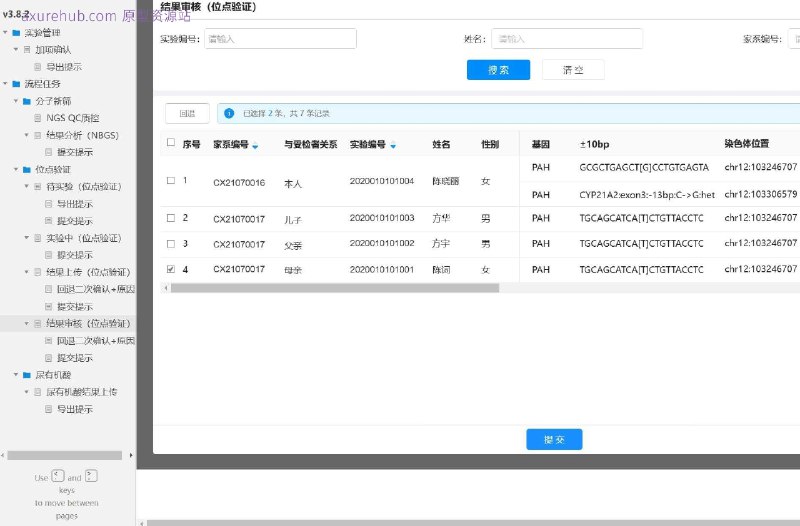The width and height of the screenshot is (800, 526).
Task: Click the 染色体位置 column header
Action: 746,143
